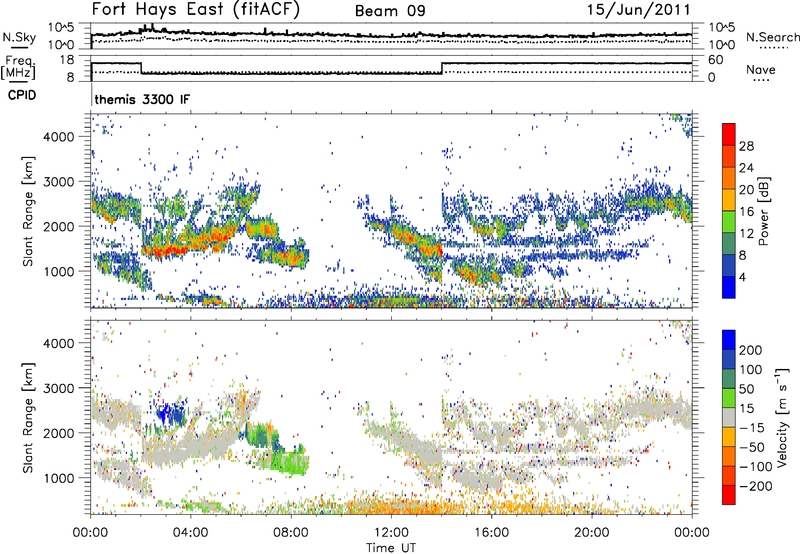Click the '20:00' time axis tick label
Image resolution: width=800 pixels, height=554 pixels.
point(591,533)
